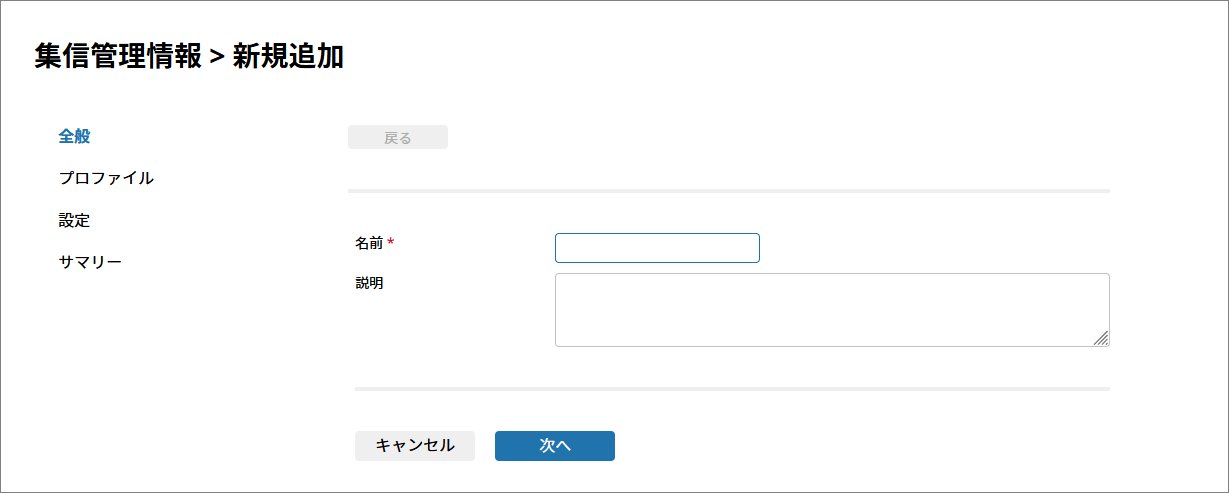Click the greyed-out 戻る button
Viewport: 1229px width, 493px height.
pos(397,138)
